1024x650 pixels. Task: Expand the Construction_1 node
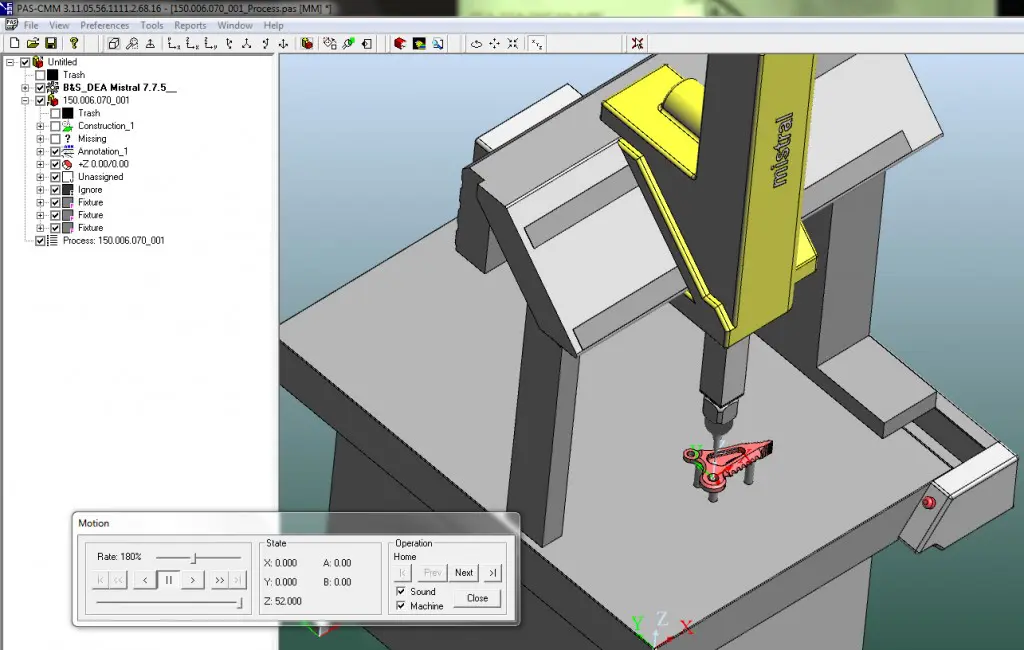(40, 126)
